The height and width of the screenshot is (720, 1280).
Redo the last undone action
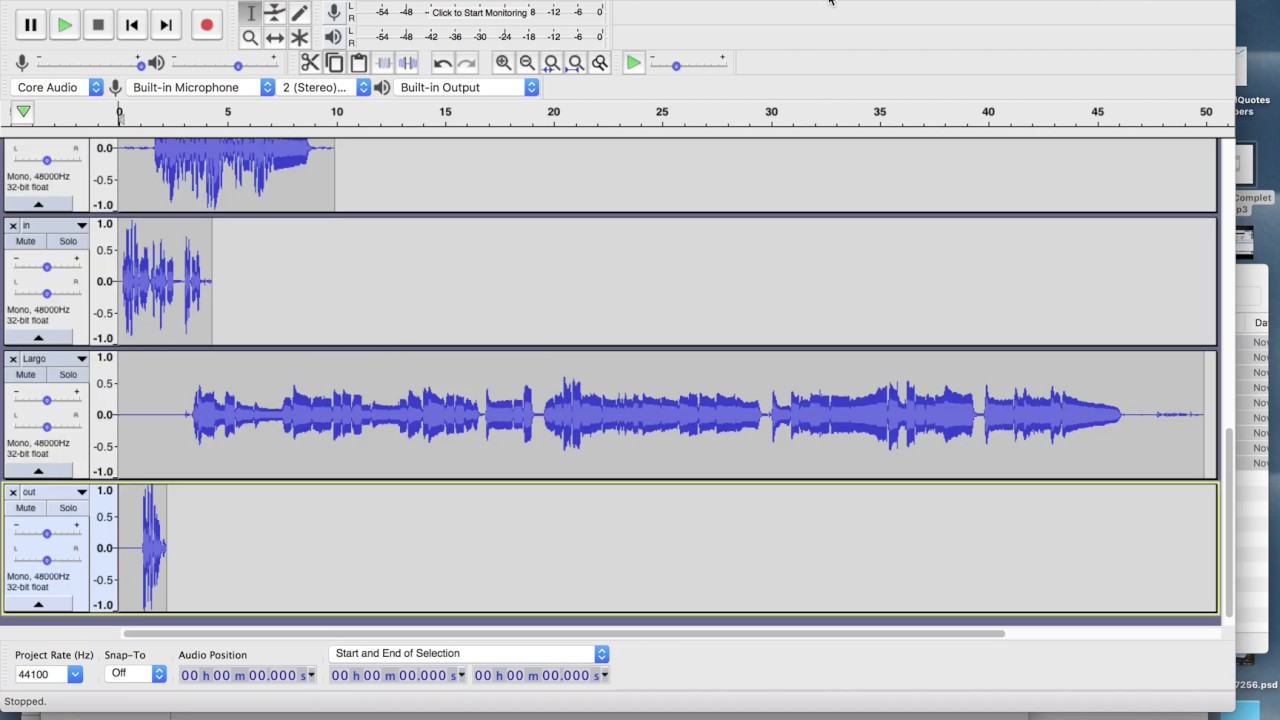pyautogui.click(x=467, y=63)
